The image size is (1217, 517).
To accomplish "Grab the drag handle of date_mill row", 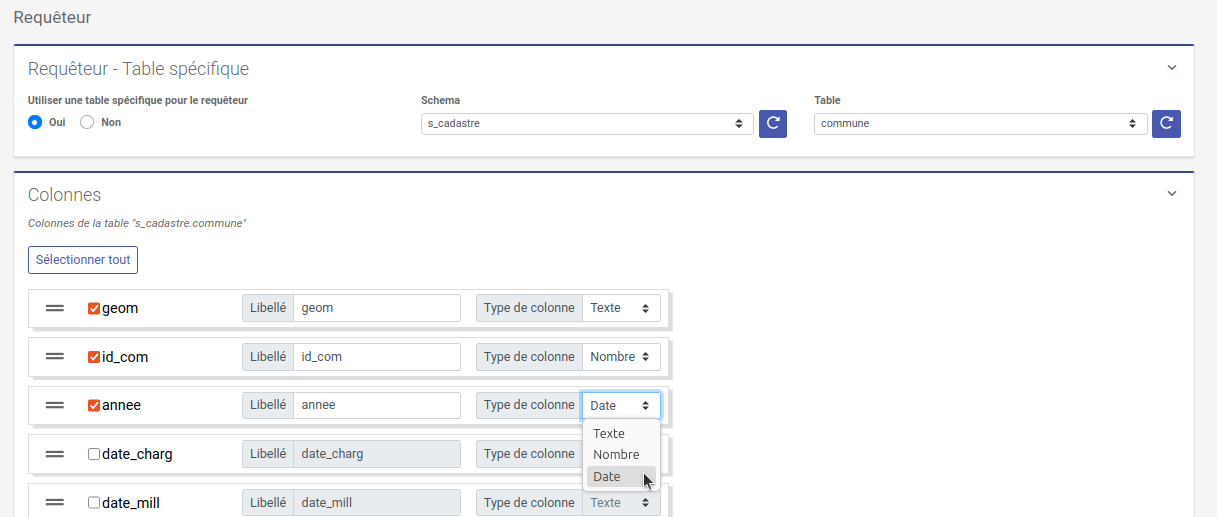I will tap(55, 503).
